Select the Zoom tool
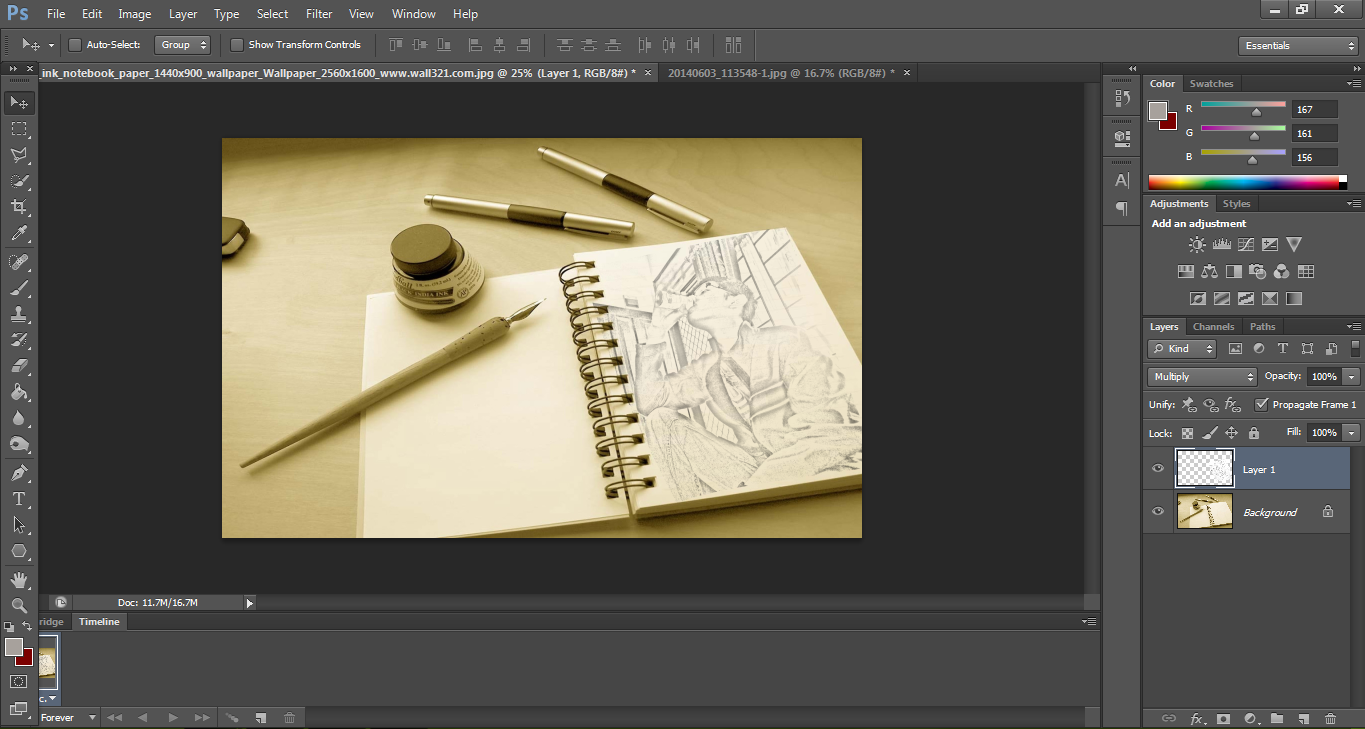1365x729 pixels. click(x=19, y=606)
